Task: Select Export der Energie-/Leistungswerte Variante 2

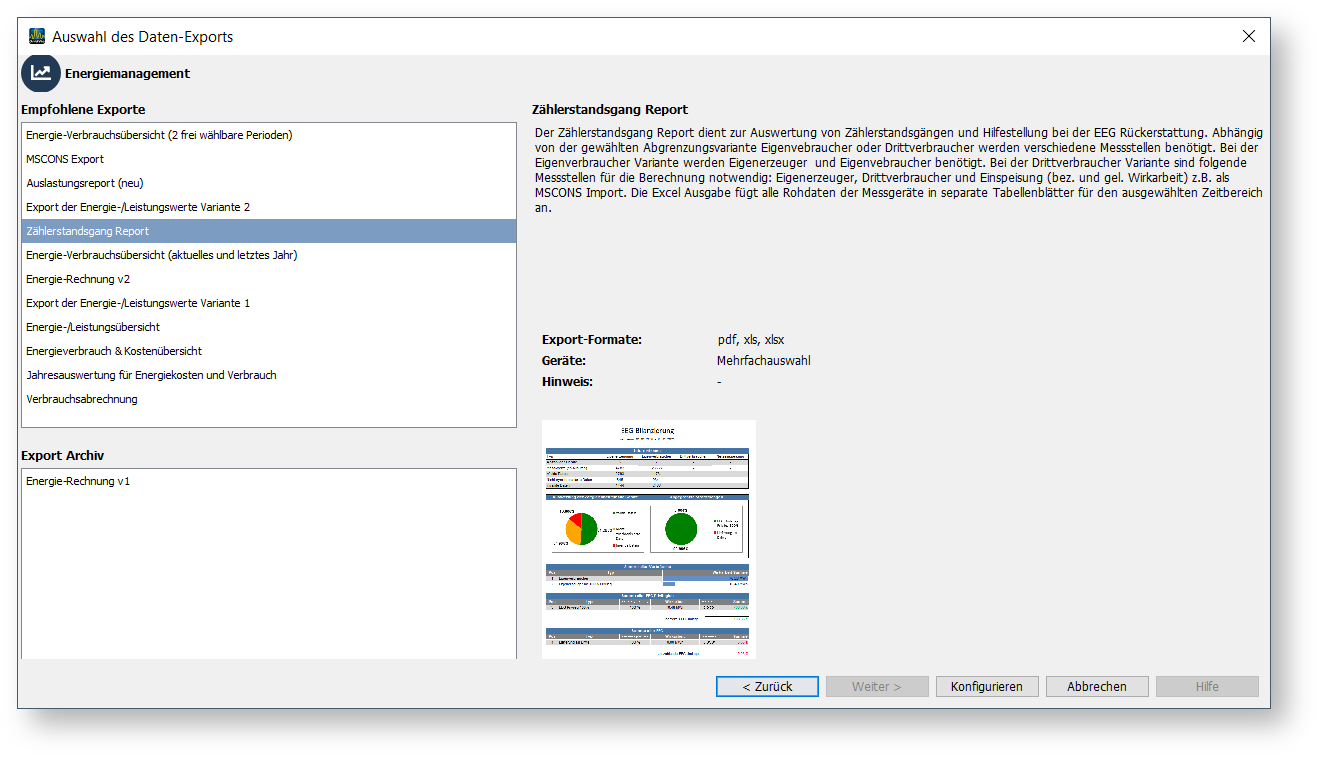Action: 138,207
